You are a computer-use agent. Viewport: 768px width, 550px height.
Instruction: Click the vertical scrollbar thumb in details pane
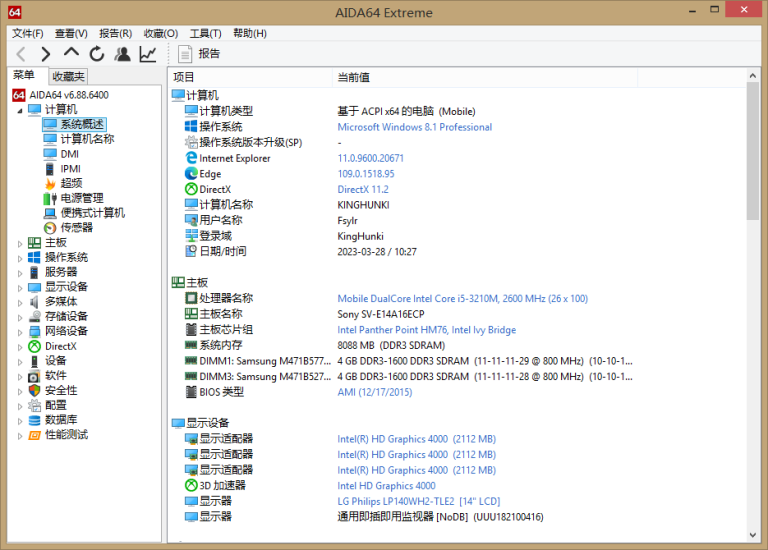click(x=753, y=151)
